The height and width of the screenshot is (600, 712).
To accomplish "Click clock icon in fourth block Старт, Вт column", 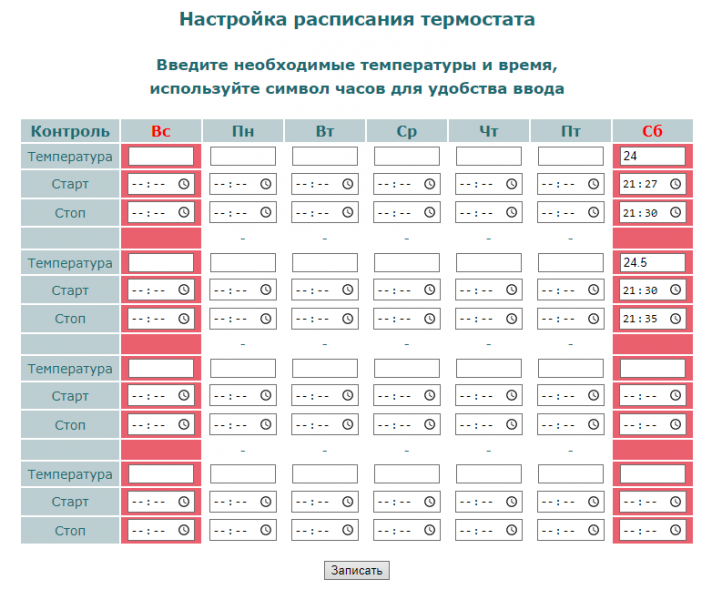I will pyautogui.click(x=347, y=501).
